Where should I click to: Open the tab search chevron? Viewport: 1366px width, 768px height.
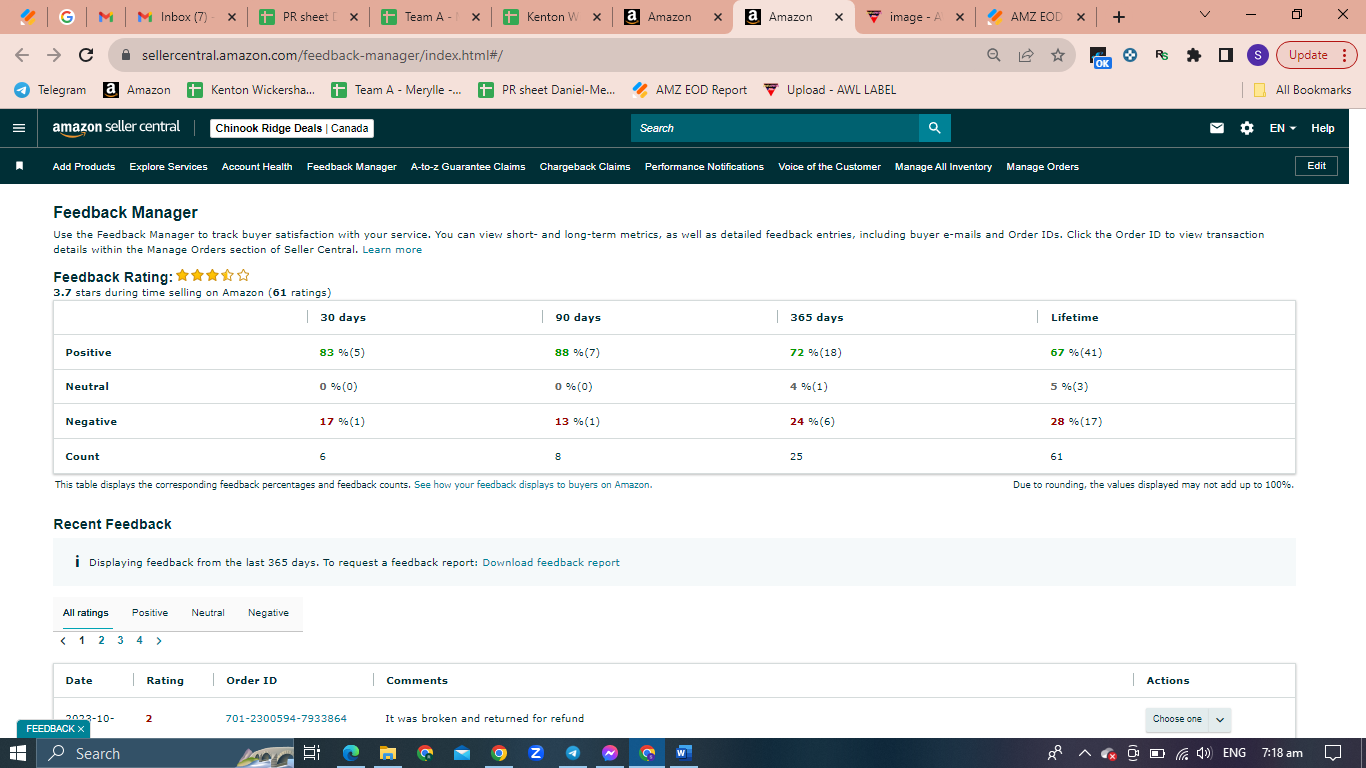pos(1204,15)
